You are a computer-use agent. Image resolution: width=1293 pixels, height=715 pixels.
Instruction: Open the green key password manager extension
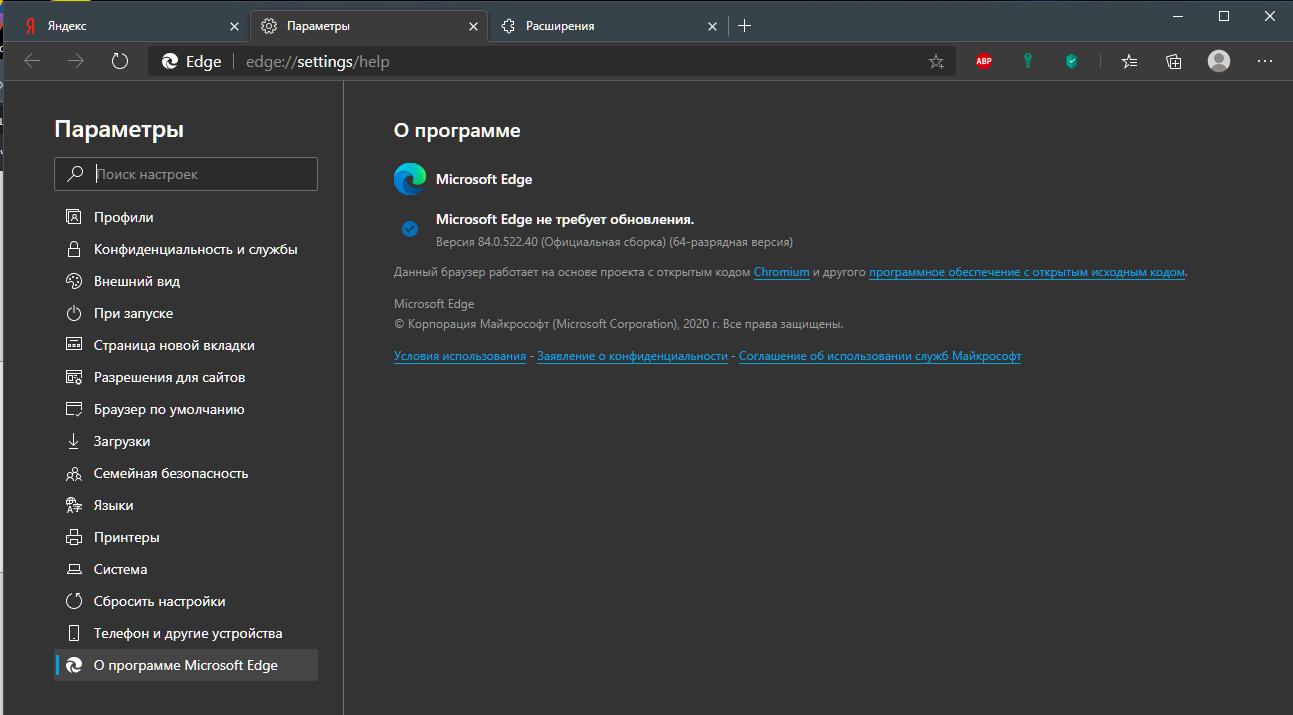pos(1027,61)
